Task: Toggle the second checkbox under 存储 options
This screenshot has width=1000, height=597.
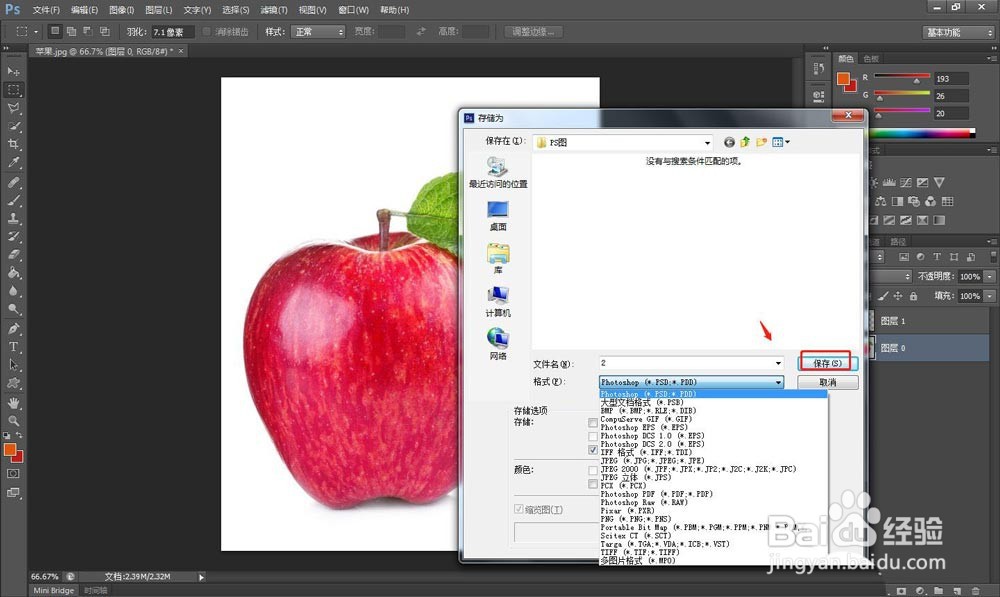Action: click(593, 437)
